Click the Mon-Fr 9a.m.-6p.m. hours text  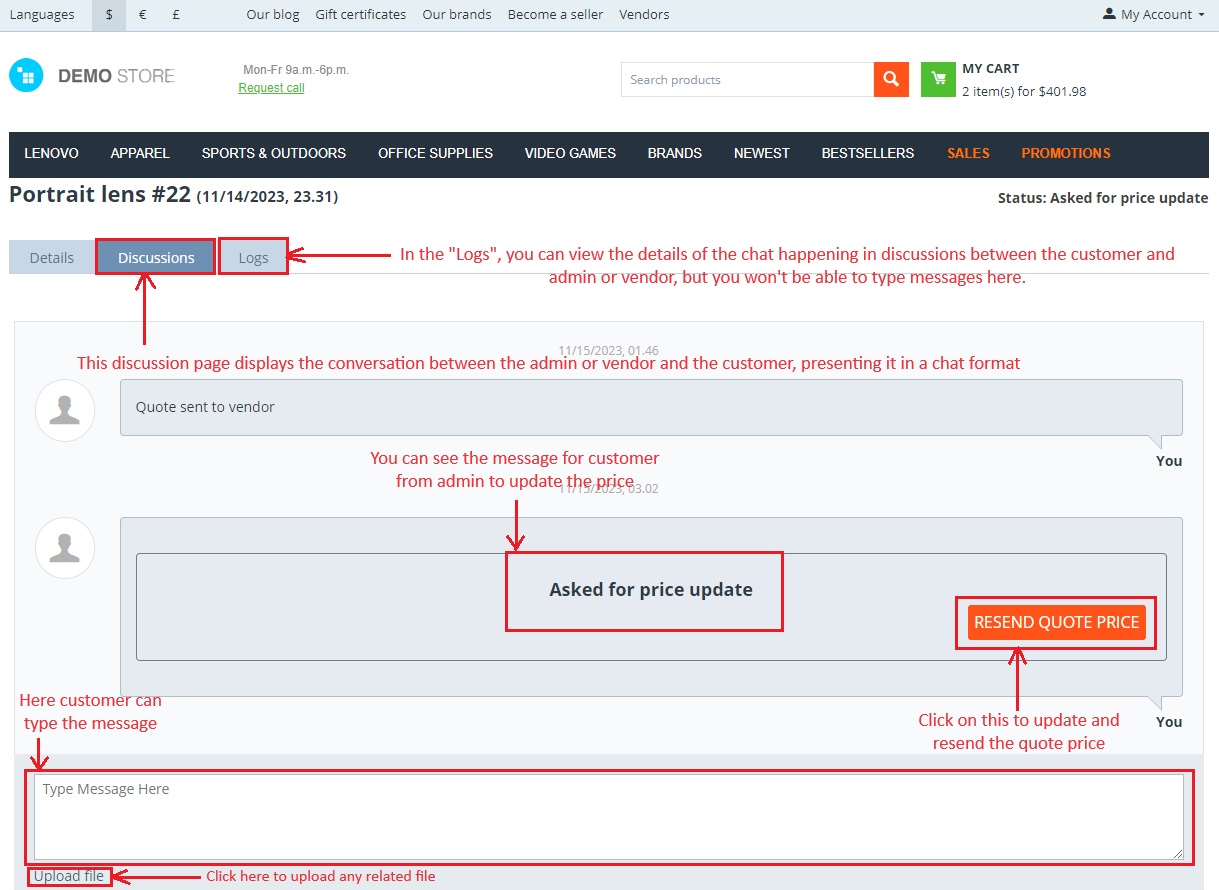pos(296,70)
